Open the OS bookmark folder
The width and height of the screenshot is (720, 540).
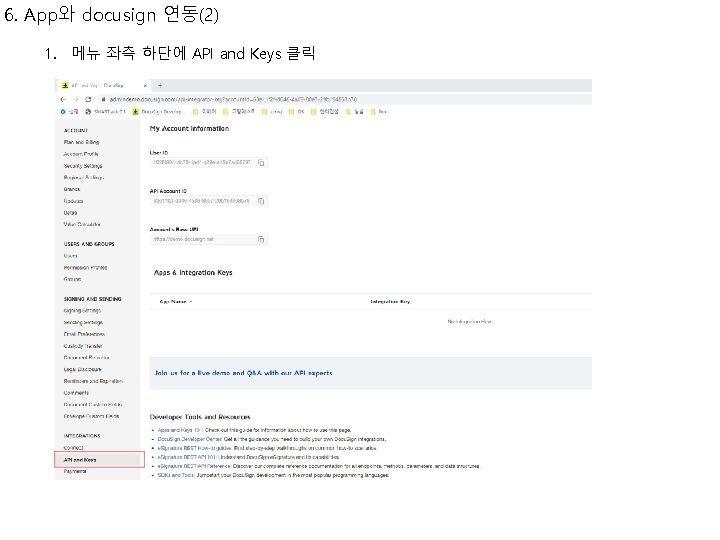click(x=297, y=112)
